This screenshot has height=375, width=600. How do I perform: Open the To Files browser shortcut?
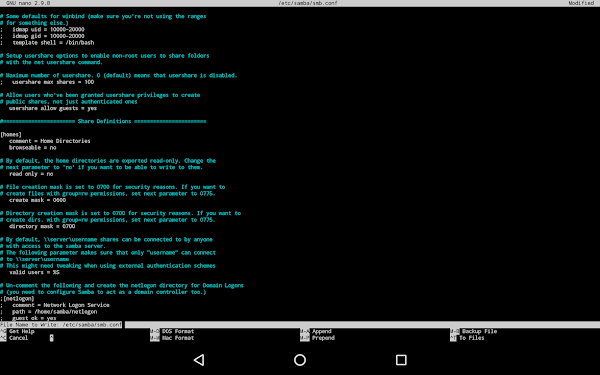467,338
